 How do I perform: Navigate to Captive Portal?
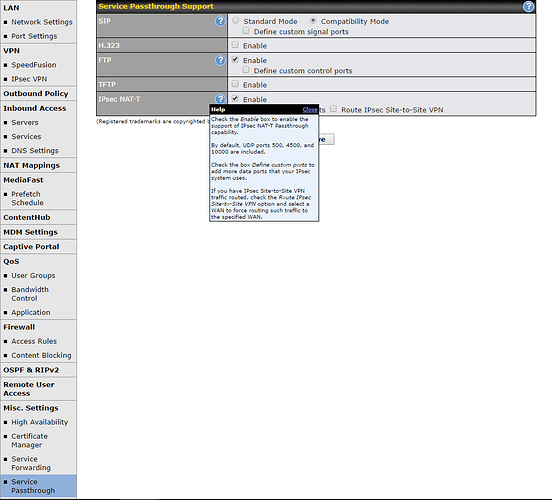pyautogui.click(x=31, y=247)
